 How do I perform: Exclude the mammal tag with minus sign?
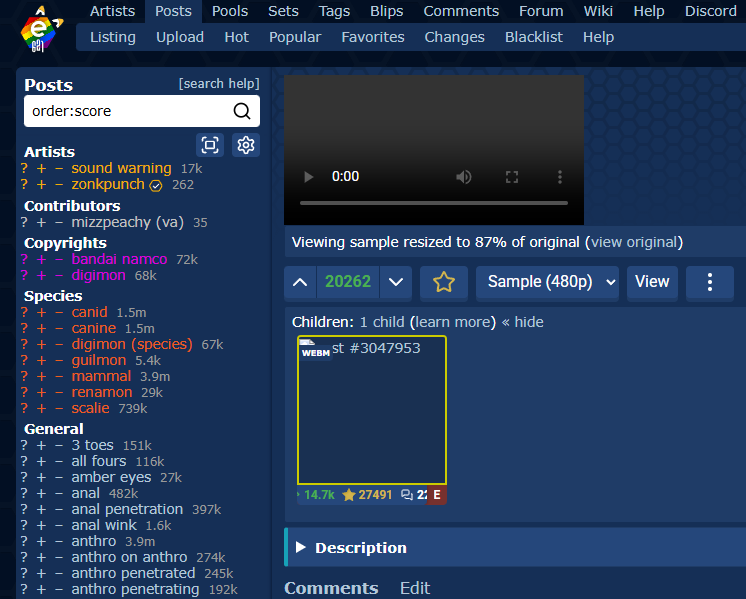(59, 376)
